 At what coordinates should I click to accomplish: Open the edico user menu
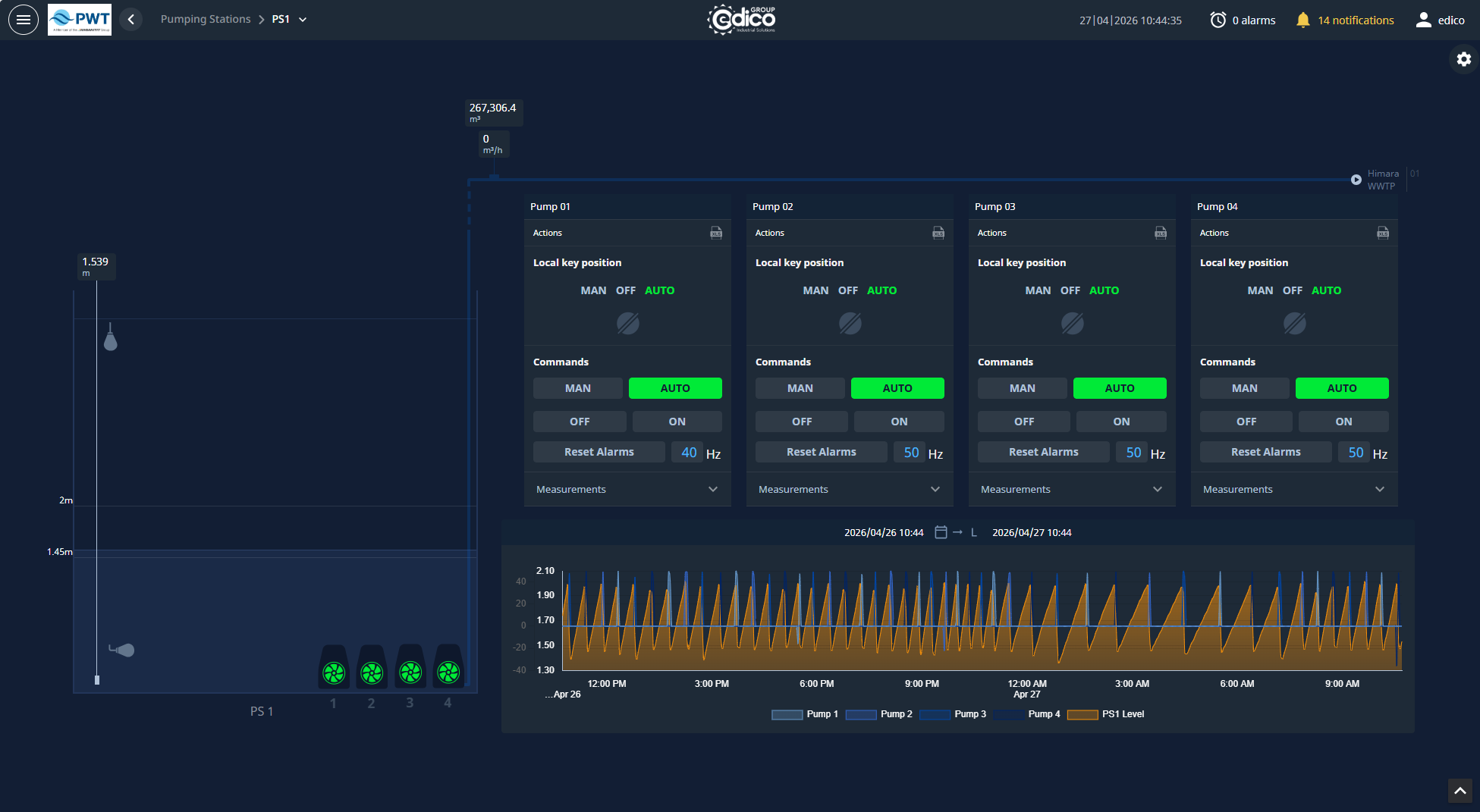[1440, 20]
